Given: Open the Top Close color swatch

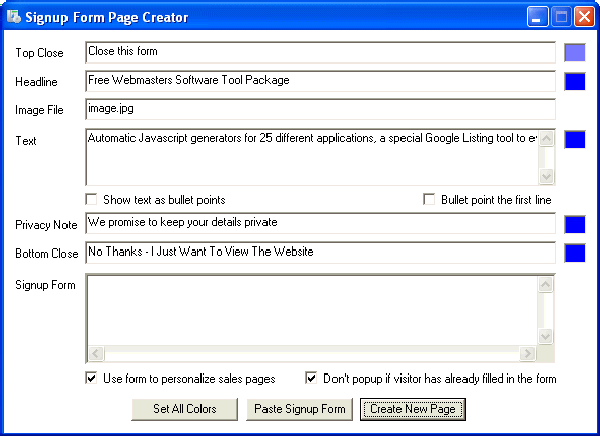Looking at the screenshot, I should click(574, 53).
